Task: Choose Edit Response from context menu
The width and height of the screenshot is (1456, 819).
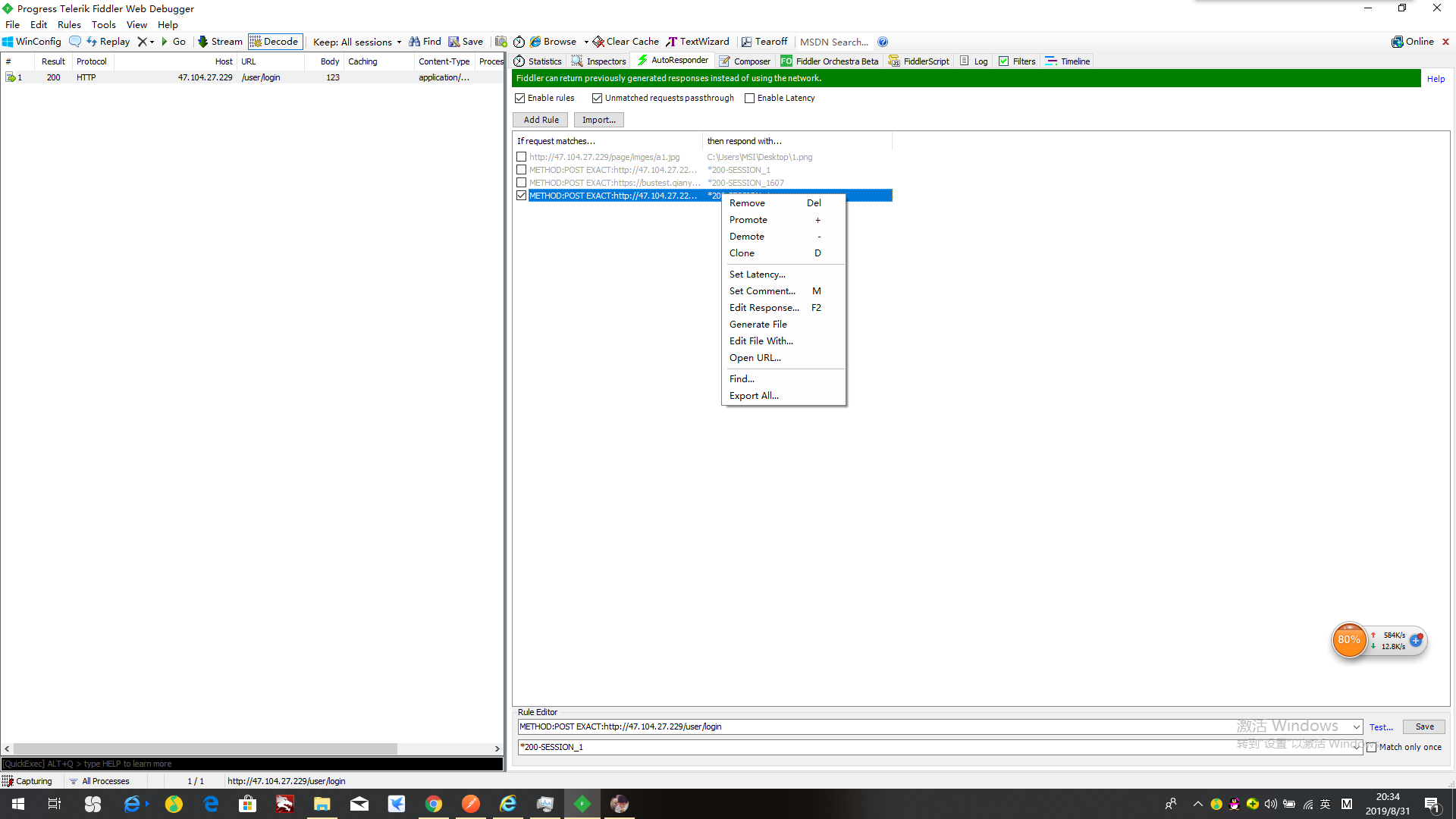Action: coord(764,308)
